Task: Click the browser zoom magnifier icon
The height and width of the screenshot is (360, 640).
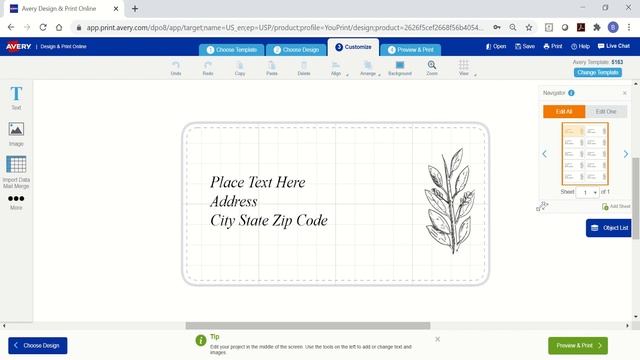Action: (x=513, y=27)
